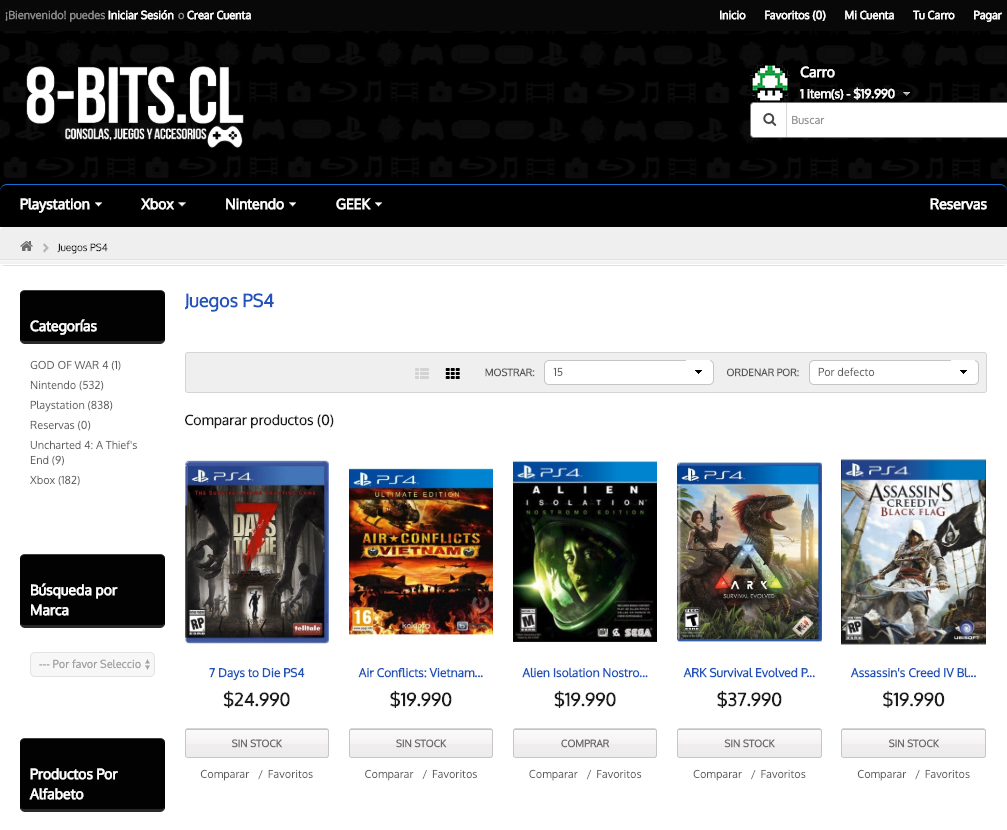Click Comparar under Air Conflicts Vietnam

coord(389,774)
